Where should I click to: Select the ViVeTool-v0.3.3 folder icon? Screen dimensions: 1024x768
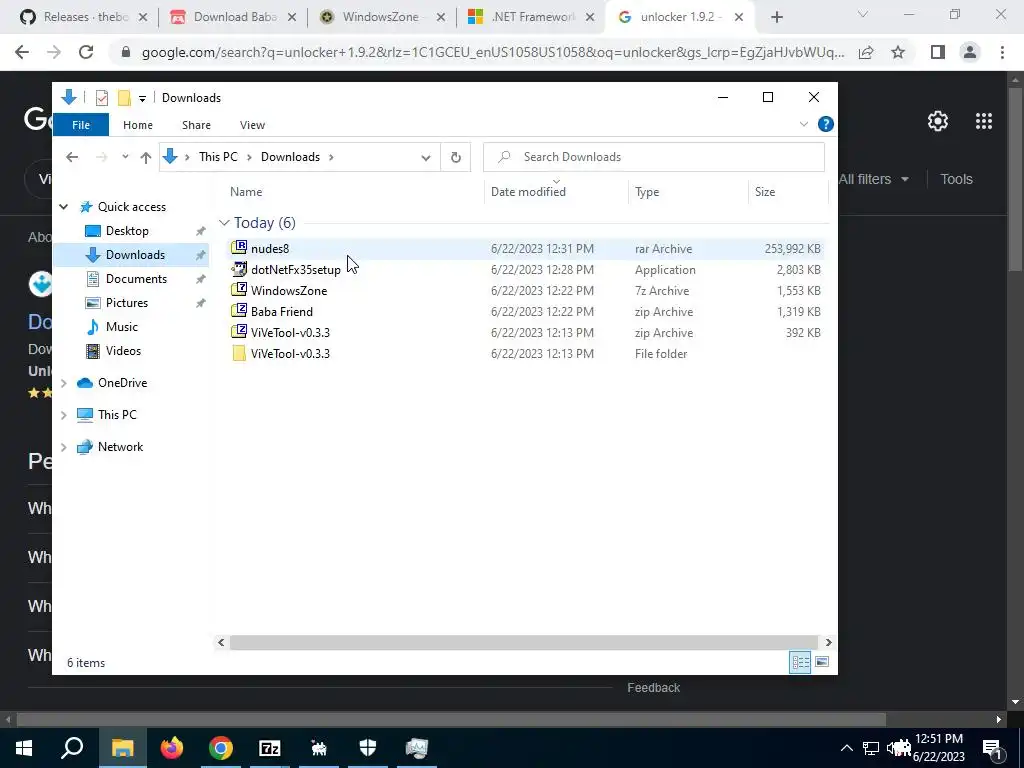point(239,353)
